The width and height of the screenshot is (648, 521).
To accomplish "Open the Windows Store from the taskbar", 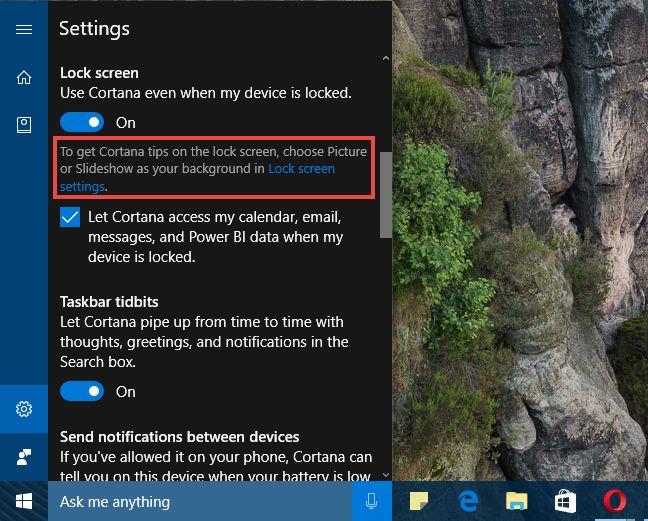I will tap(565, 501).
